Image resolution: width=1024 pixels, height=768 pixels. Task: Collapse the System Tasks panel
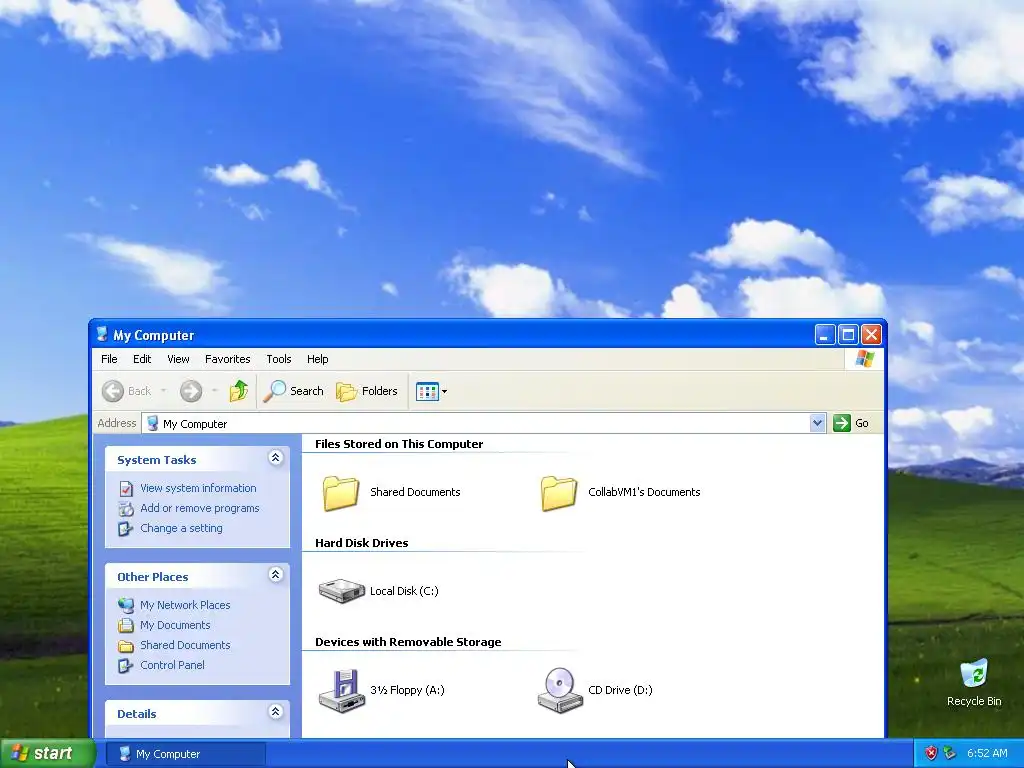[x=276, y=458]
